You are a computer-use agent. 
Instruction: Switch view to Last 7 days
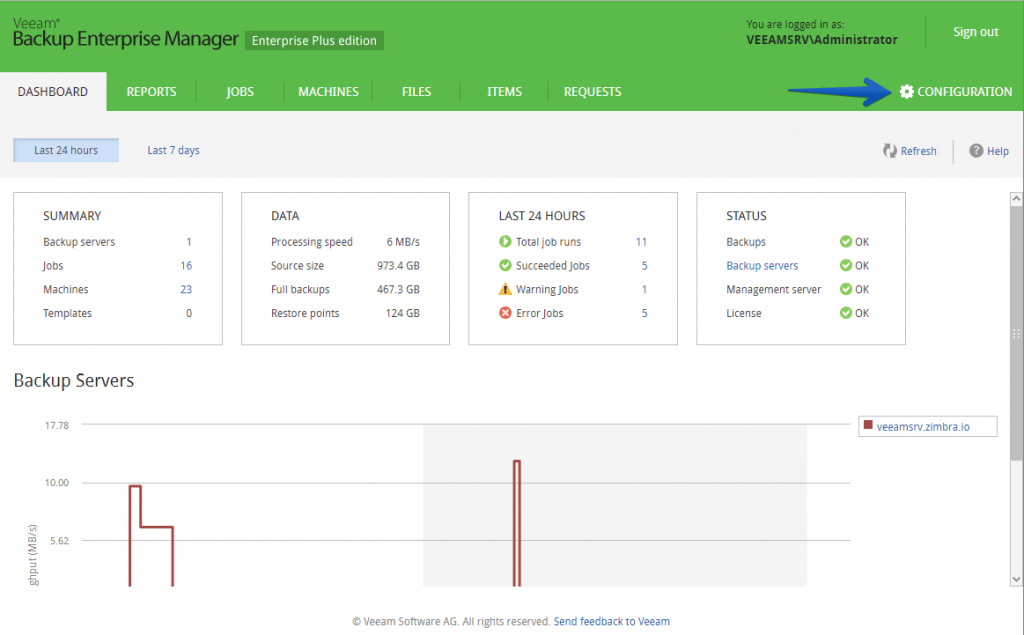(174, 150)
